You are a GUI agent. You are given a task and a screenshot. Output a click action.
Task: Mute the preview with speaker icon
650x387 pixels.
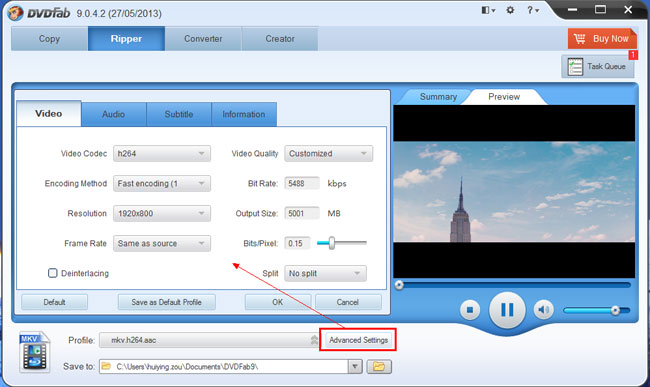tap(543, 310)
